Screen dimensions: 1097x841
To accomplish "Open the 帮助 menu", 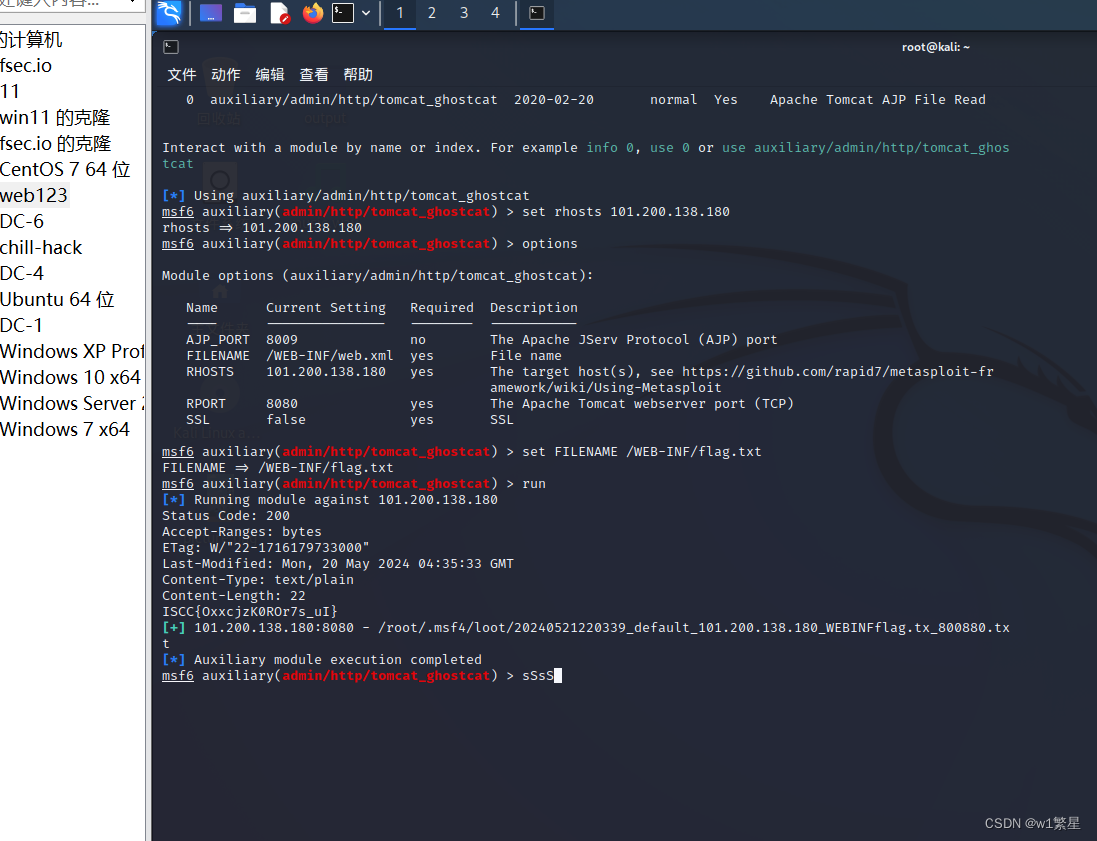I will tap(358, 74).
